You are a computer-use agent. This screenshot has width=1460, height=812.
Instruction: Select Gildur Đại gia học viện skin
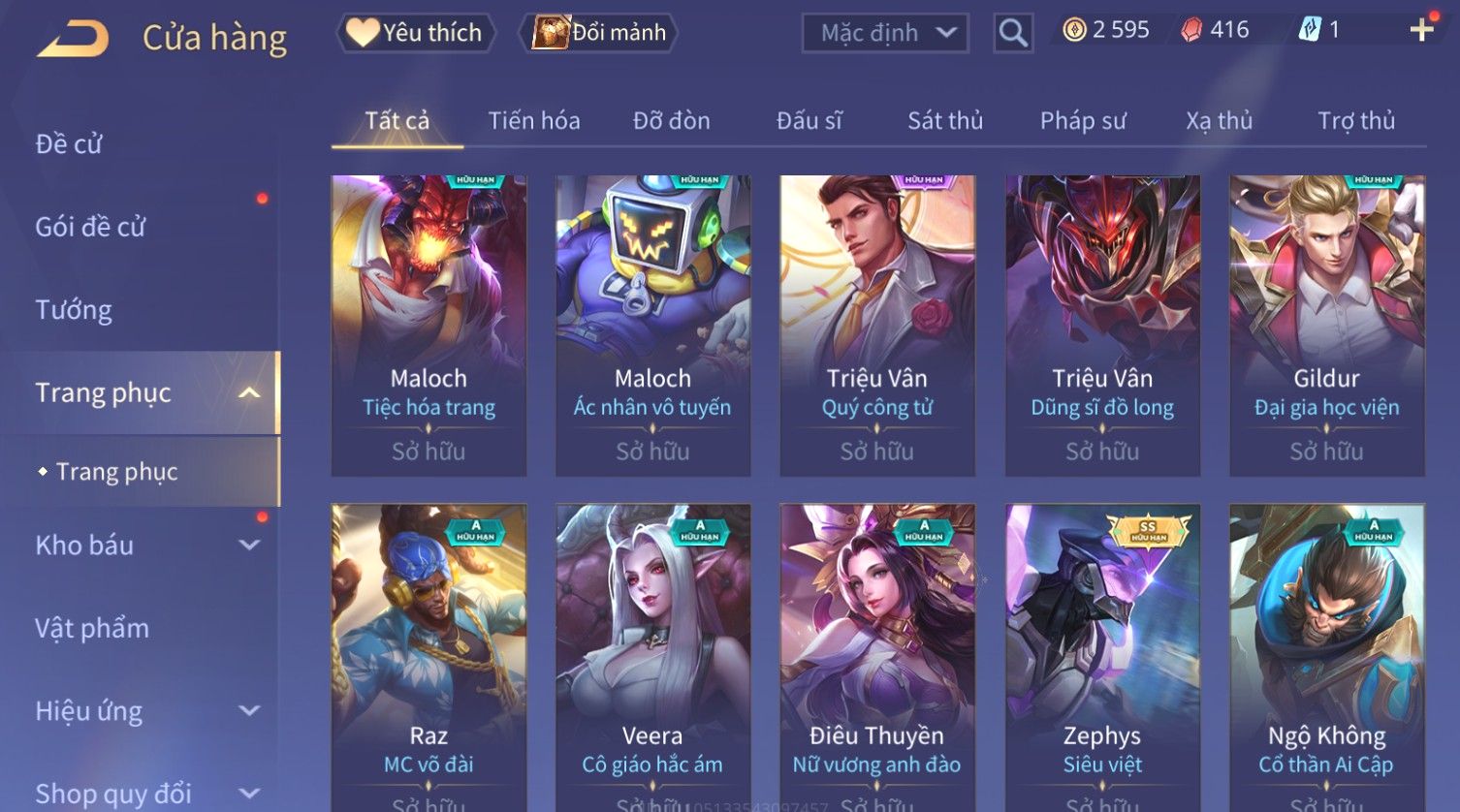click(1326, 326)
